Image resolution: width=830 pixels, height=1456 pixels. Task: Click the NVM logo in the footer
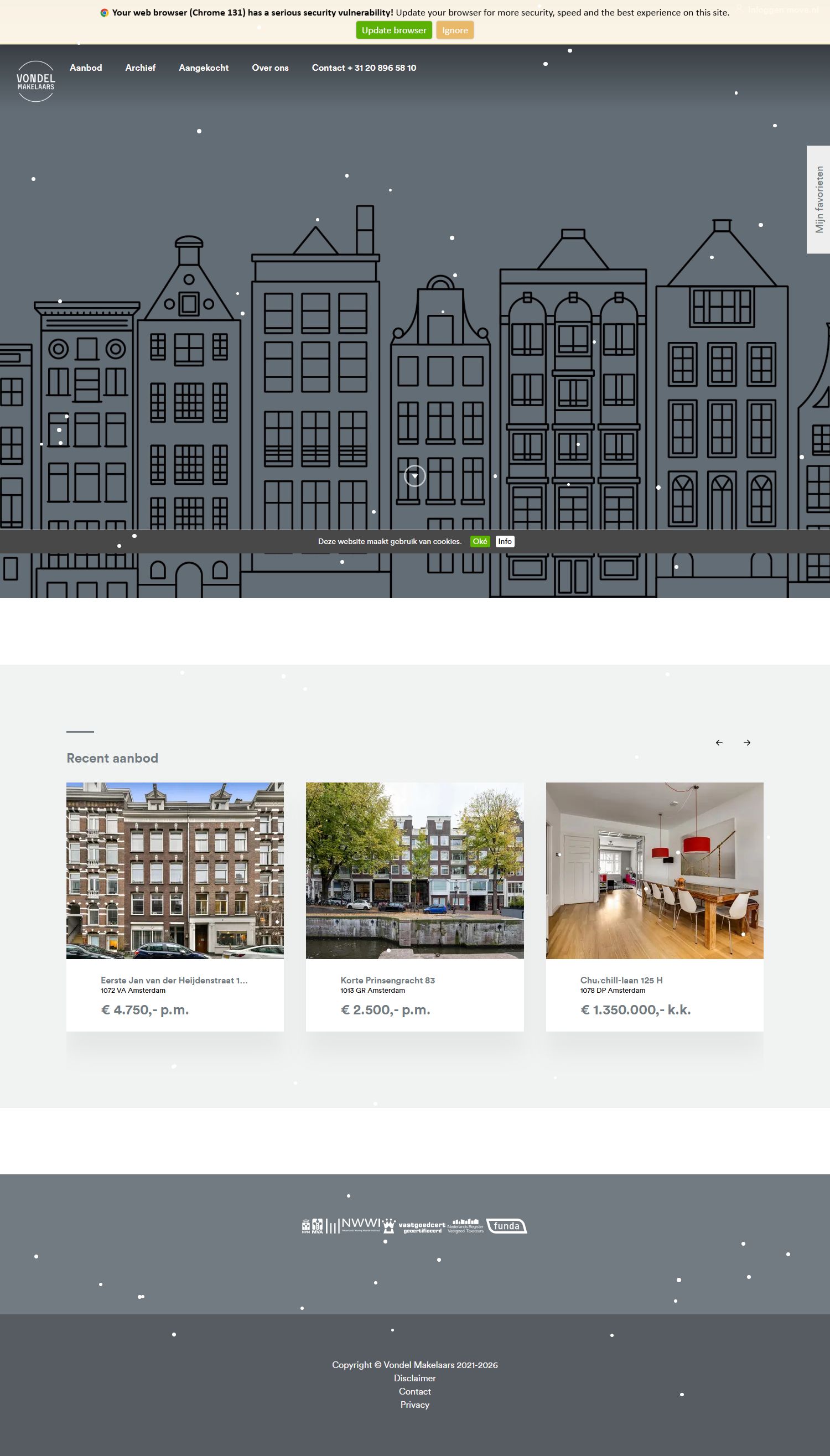306,1226
